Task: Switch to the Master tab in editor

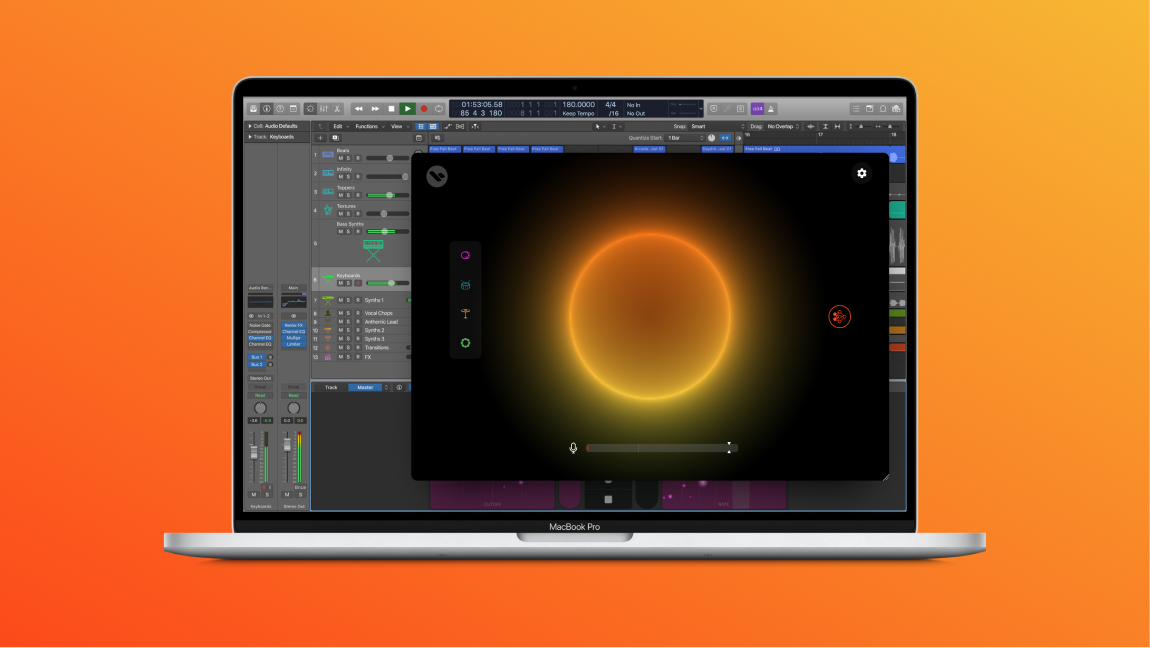Action: click(365, 387)
